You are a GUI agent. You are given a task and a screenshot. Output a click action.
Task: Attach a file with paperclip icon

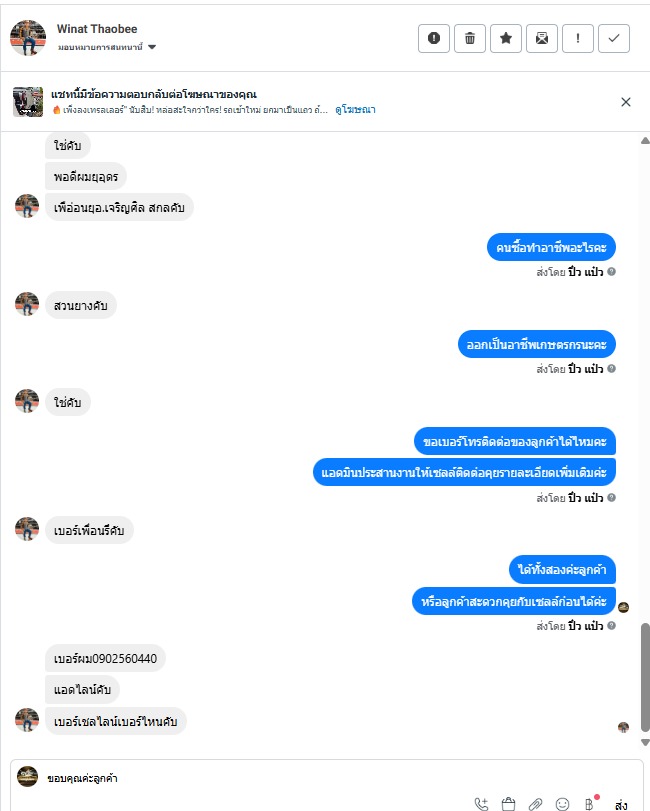click(x=535, y=804)
